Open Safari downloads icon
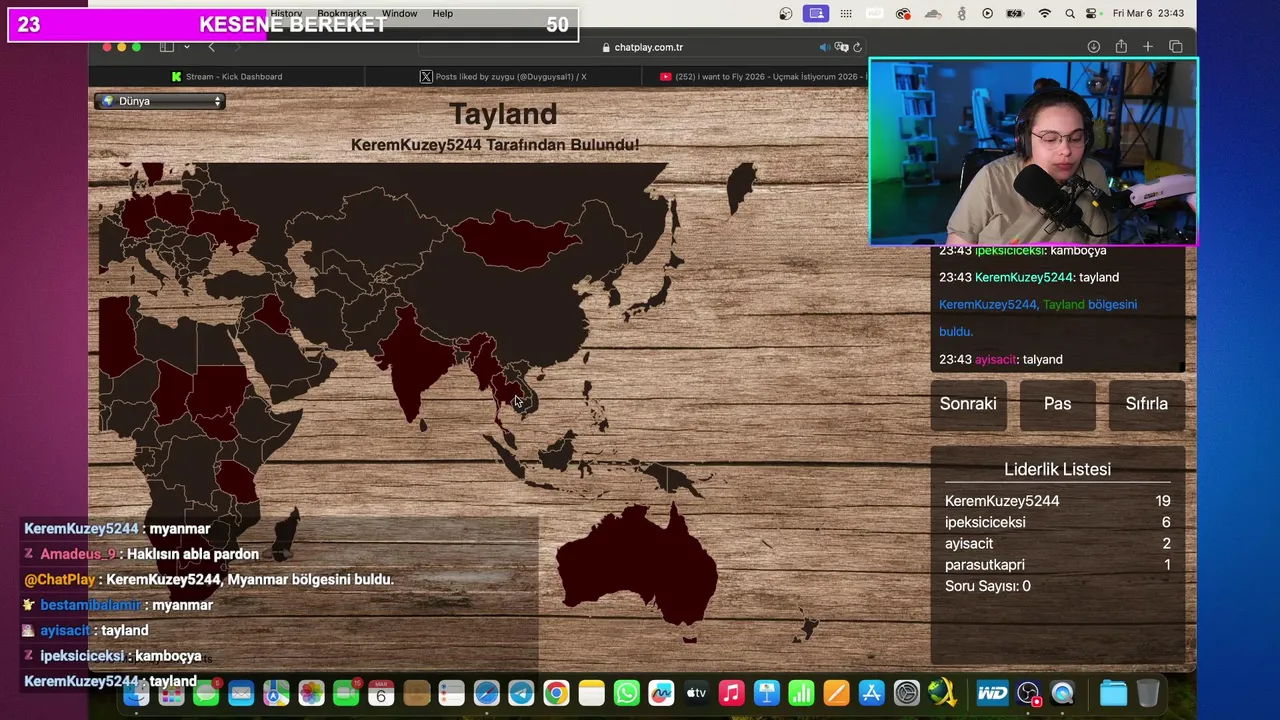The height and width of the screenshot is (720, 1280). click(x=1094, y=47)
